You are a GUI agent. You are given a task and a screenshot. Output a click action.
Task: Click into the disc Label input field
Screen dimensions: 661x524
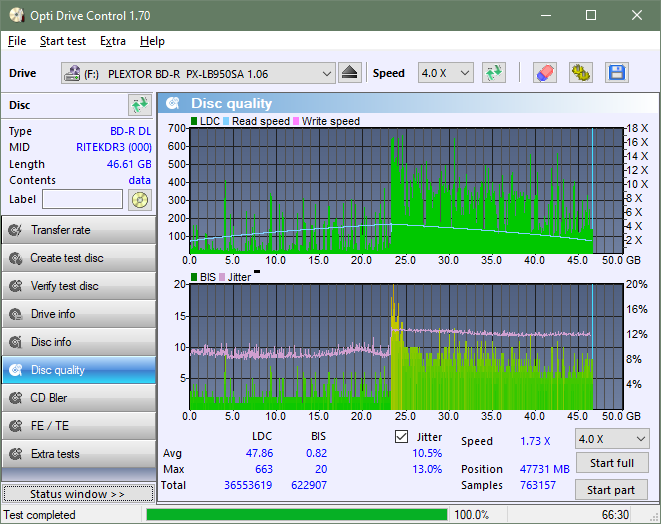pyautogui.click(x=83, y=199)
